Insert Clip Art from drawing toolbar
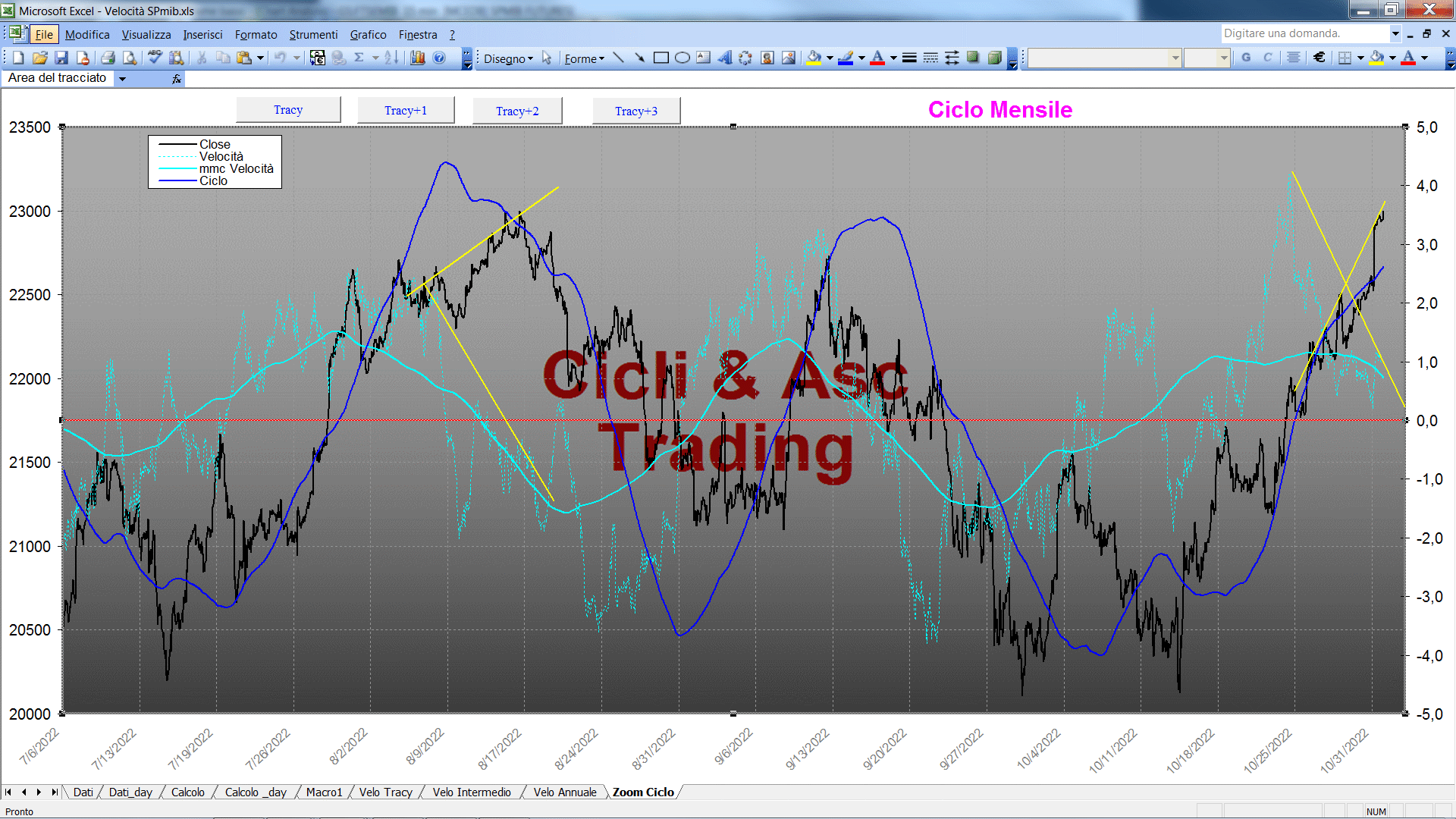 point(767,58)
